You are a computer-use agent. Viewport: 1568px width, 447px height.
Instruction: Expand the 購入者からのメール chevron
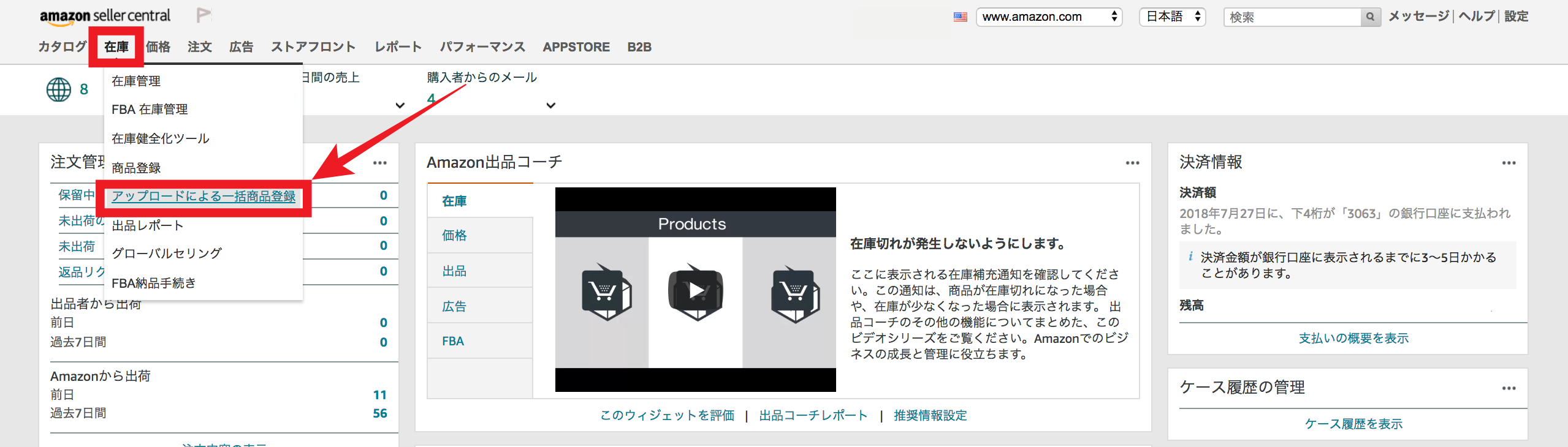coord(551,105)
